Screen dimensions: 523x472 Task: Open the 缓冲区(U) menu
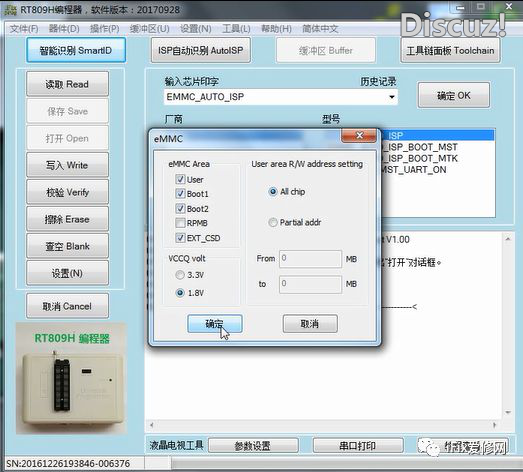149,29
